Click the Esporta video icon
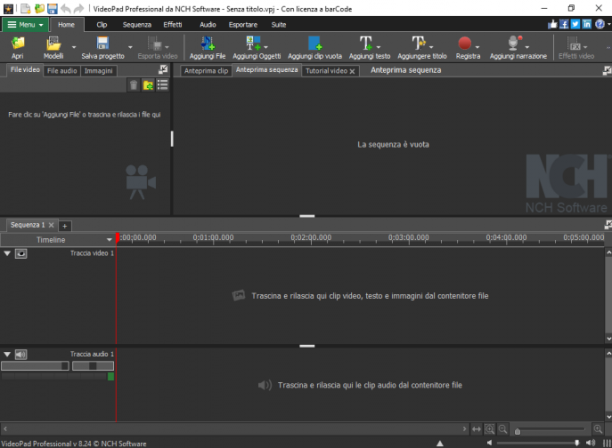The height and width of the screenshot is (448, 612). coord(155,44)
